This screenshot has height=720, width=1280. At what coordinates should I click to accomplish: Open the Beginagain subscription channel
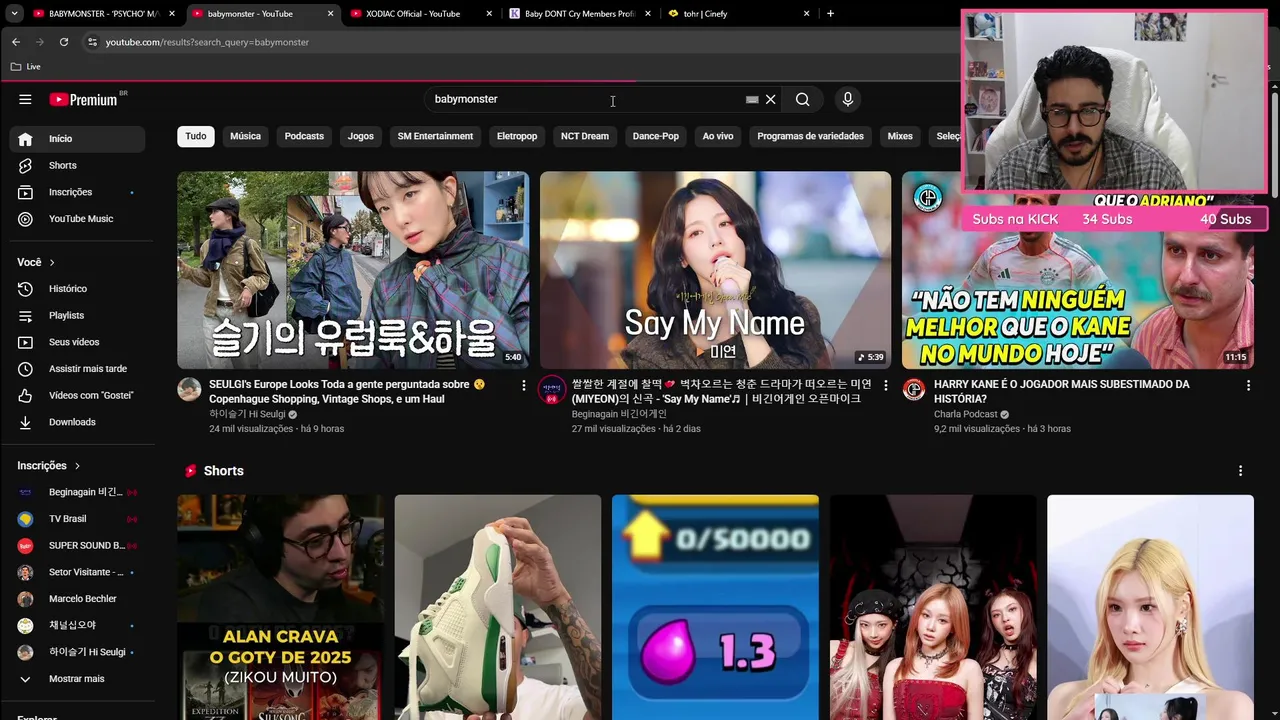tap(77, 492)
